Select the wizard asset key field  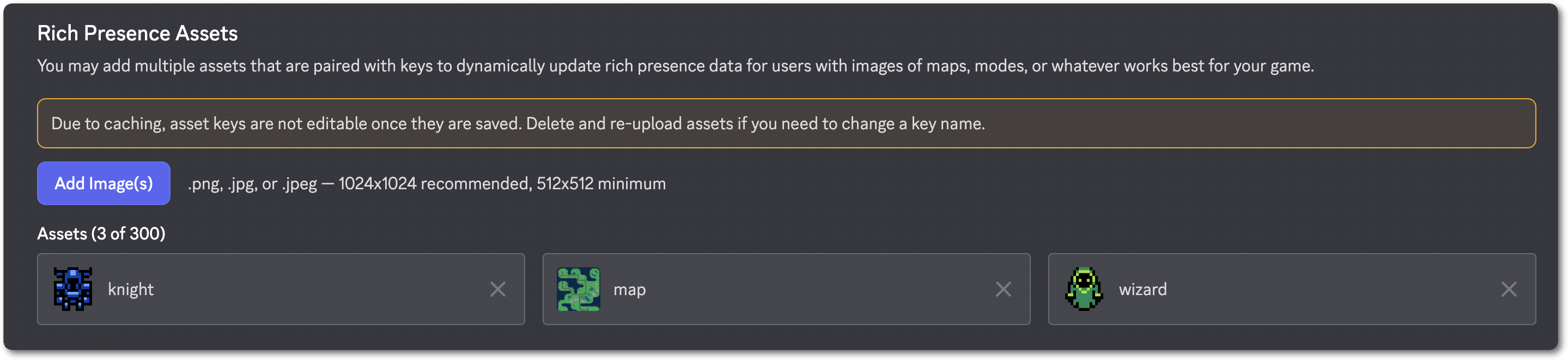click(x=1142, y=289)
